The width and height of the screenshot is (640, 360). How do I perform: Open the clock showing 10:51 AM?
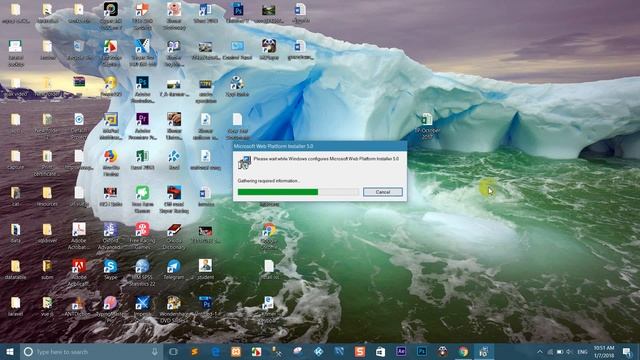(x=604, y=351)
